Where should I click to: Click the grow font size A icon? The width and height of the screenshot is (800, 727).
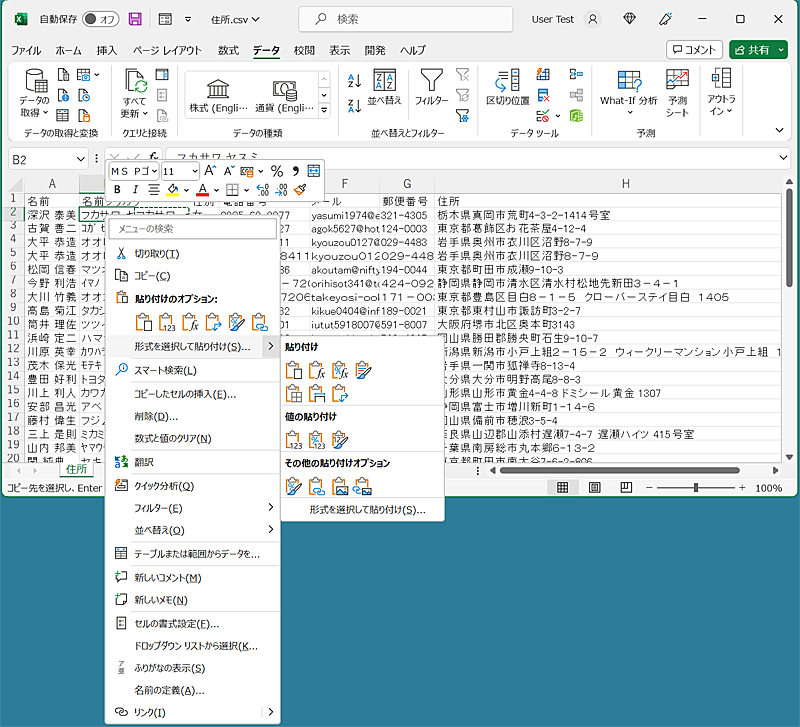(x=210, y=171)
